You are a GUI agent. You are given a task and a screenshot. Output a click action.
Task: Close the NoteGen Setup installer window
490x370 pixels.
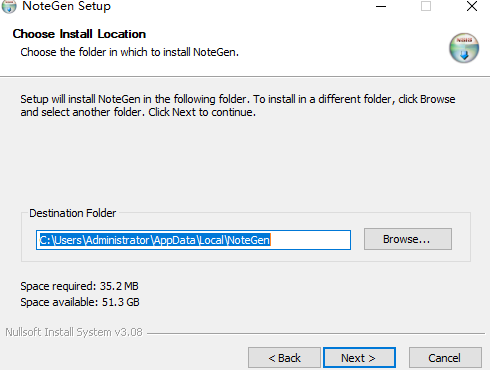pos(472,6)
